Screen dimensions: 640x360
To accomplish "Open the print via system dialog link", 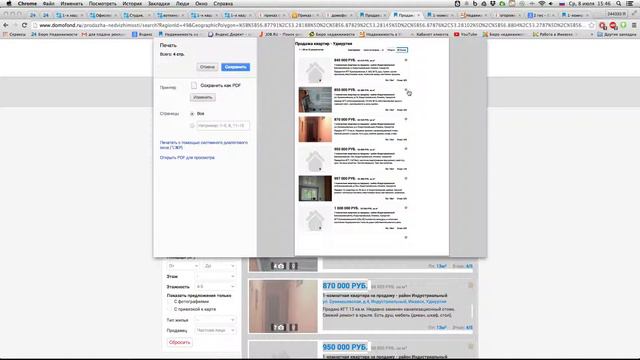I will pos(204,145).
